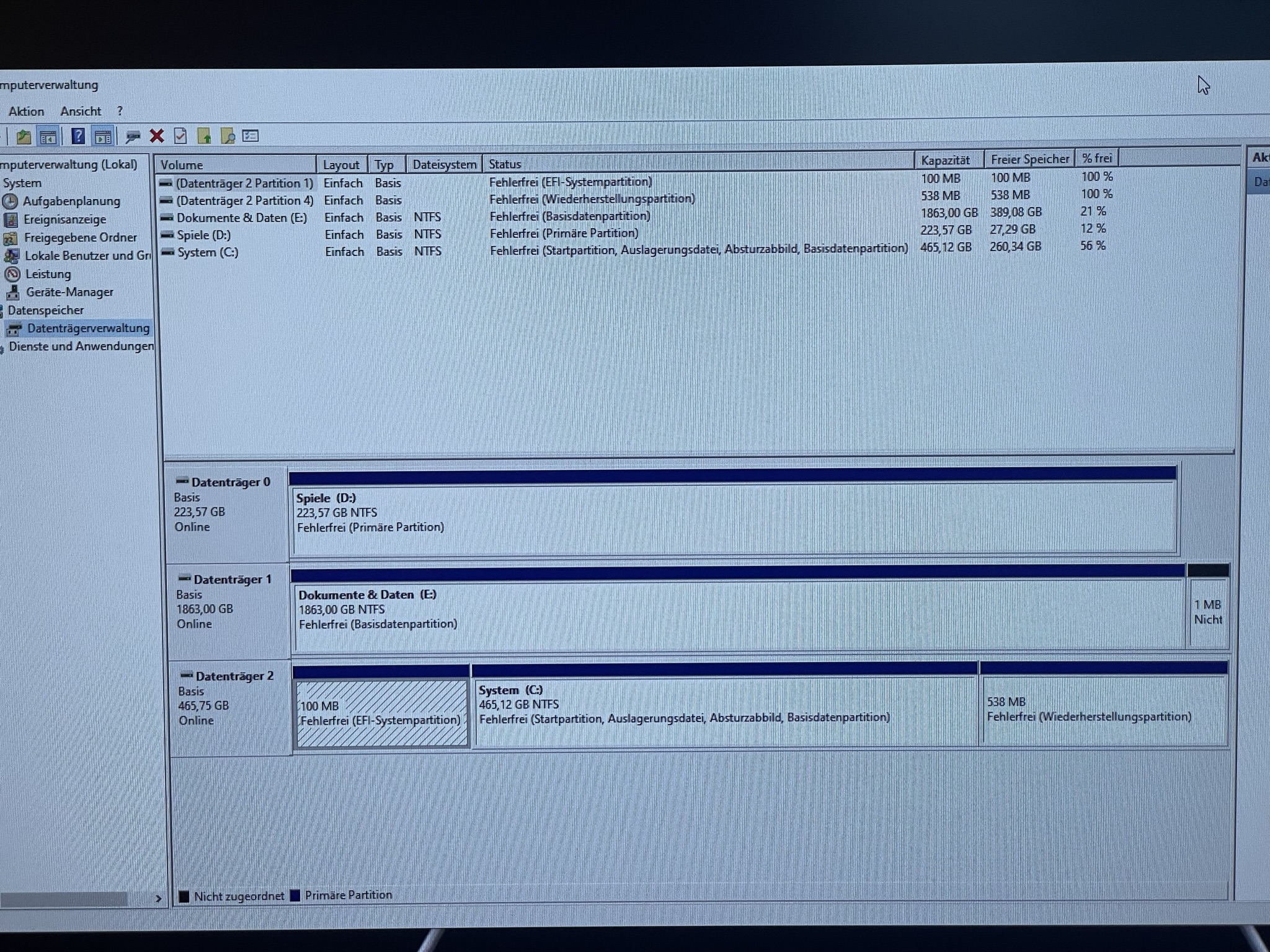Click the sidebar horizontal scrollbar right arrow
Image resolution: width=1270 pixels, height=952 pixels.
point(158,898)
